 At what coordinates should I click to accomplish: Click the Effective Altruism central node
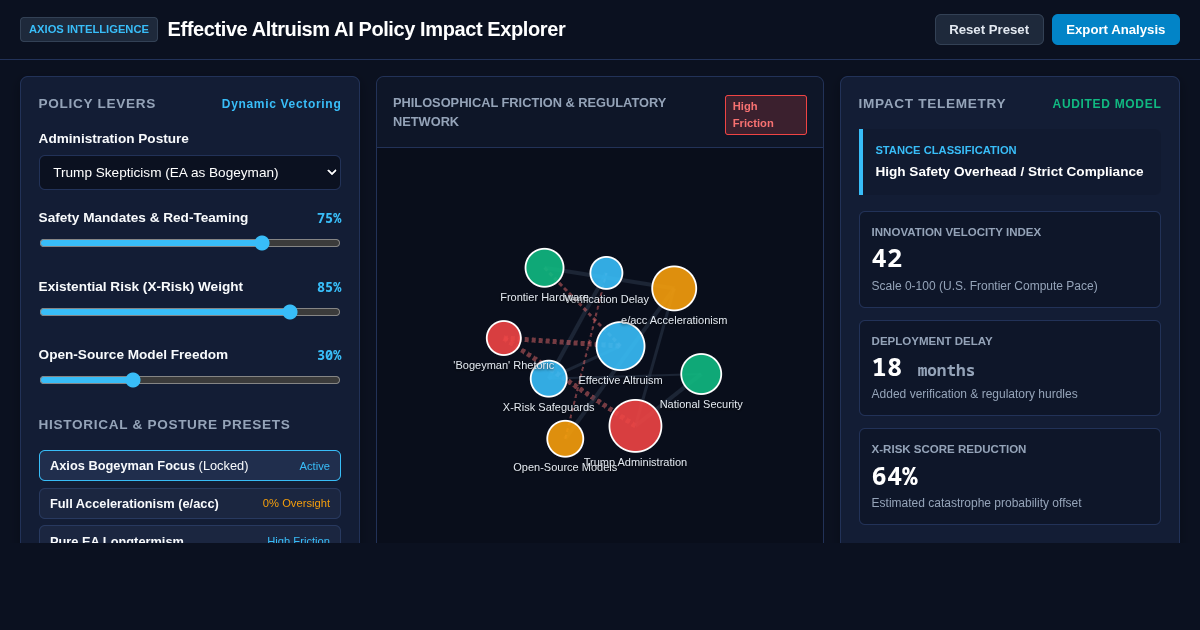[x=620, y=346]
